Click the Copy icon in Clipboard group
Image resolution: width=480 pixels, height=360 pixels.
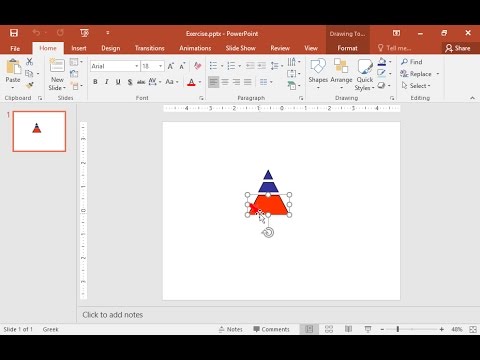tap(29, 73)
